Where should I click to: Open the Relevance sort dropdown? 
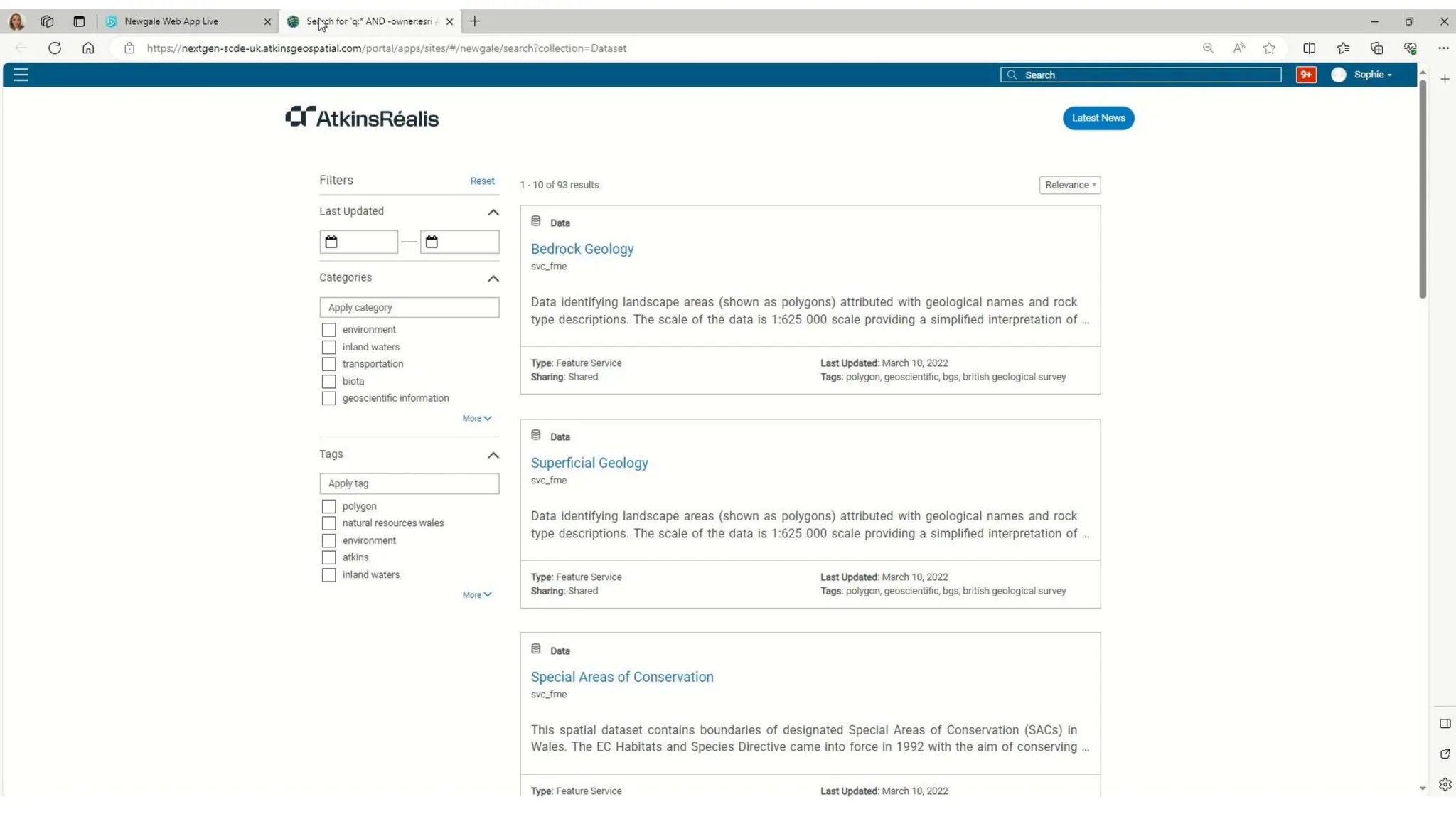pos(1069,185)
